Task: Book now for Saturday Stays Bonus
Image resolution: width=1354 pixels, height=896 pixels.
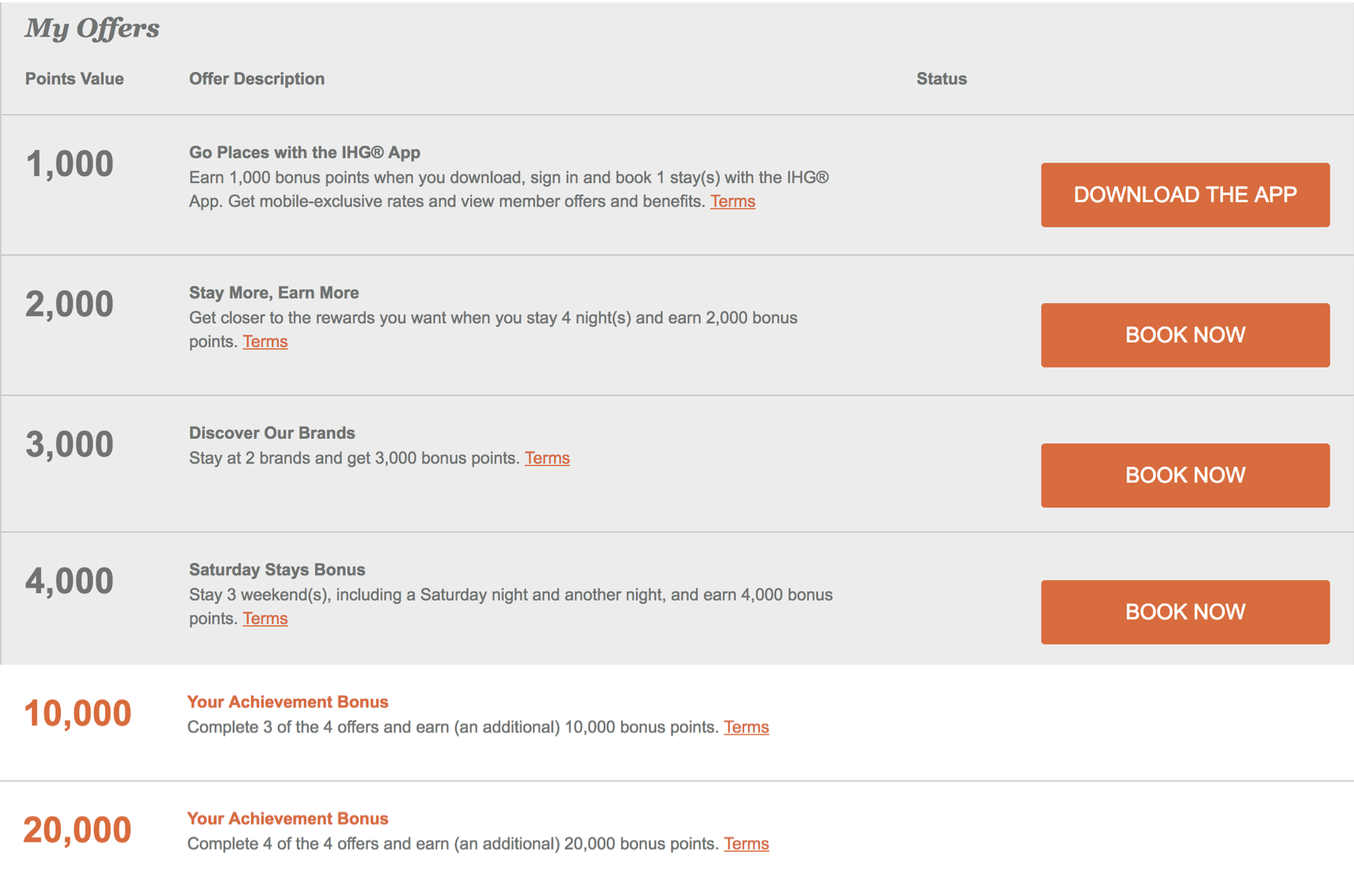Action: tap(1185, 612)
